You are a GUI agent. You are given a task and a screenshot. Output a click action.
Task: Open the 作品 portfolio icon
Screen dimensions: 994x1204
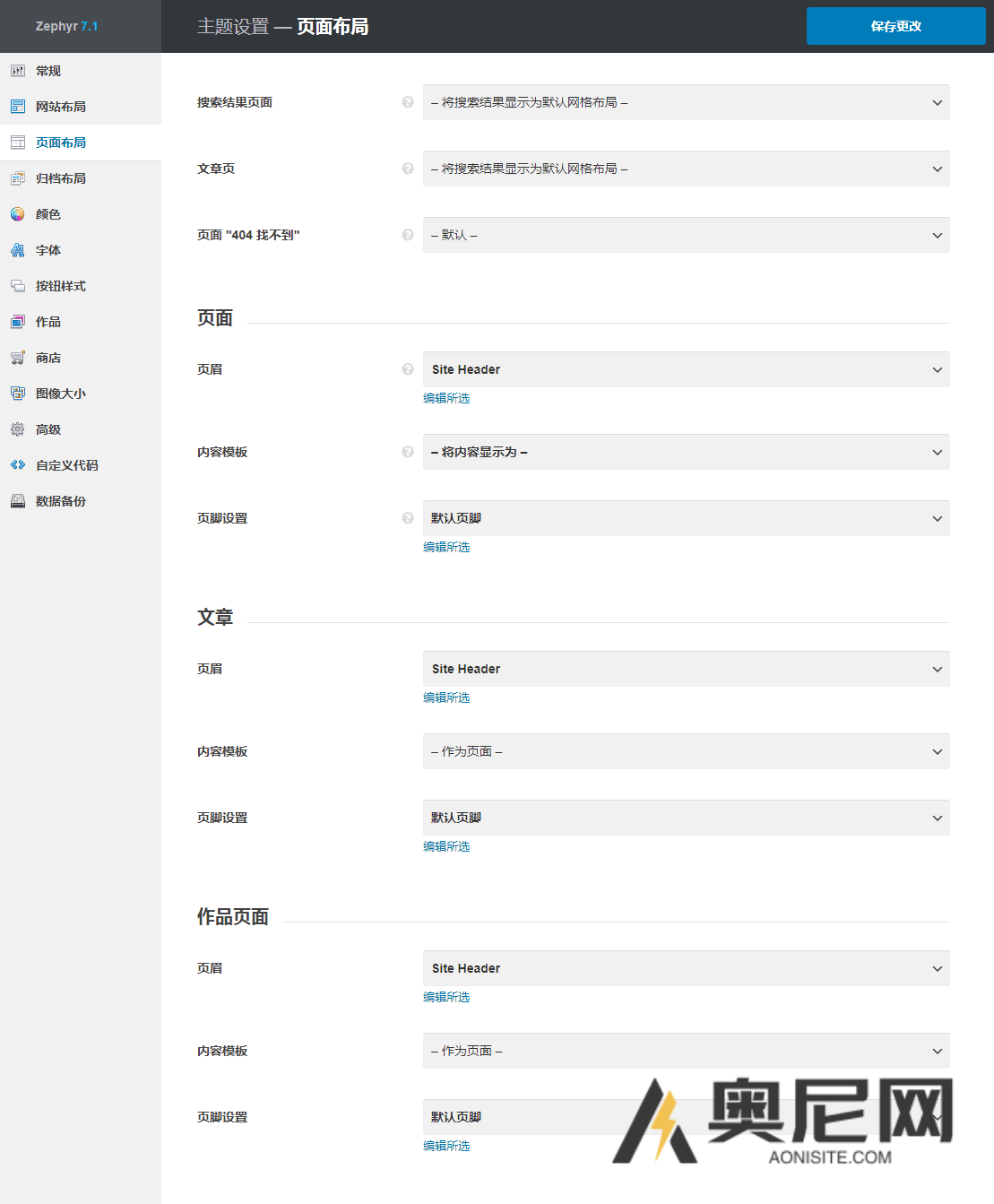point(18,321)
